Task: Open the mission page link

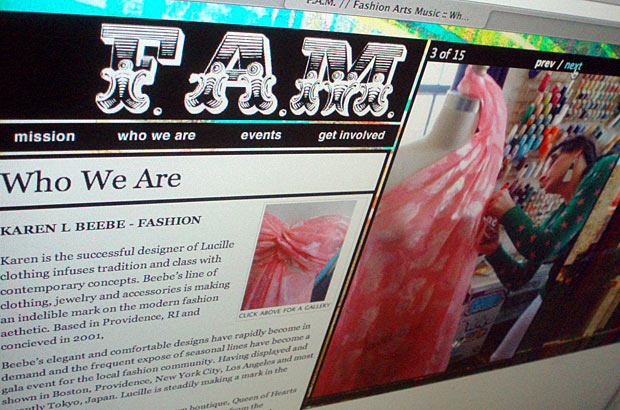Action: pyautogui.click(x=45, y=137)
